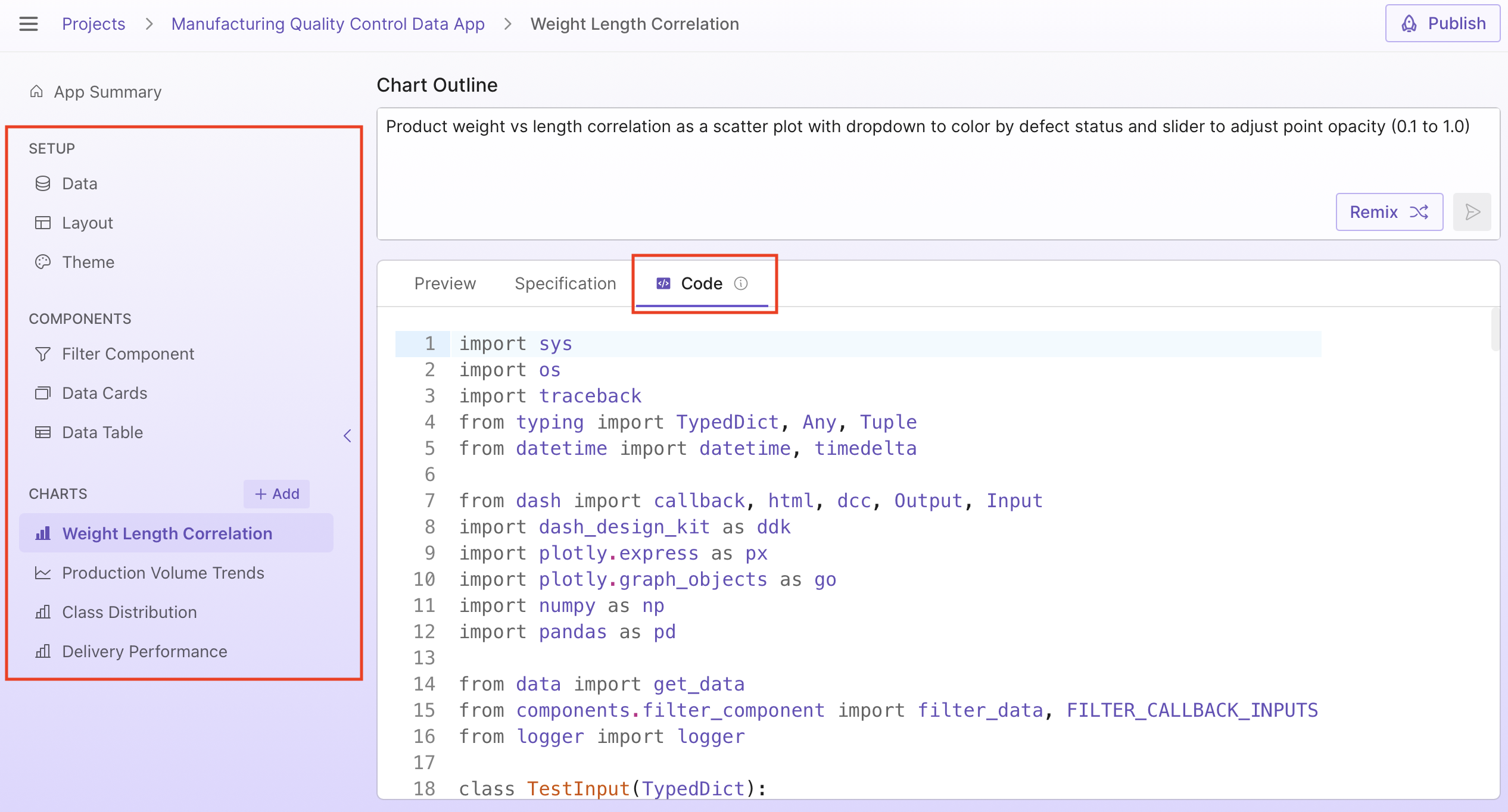Image resolution: width=1508 pixels, height=812 pixels.
Task: Switch to the Preview tab
Action: [445, 283]
